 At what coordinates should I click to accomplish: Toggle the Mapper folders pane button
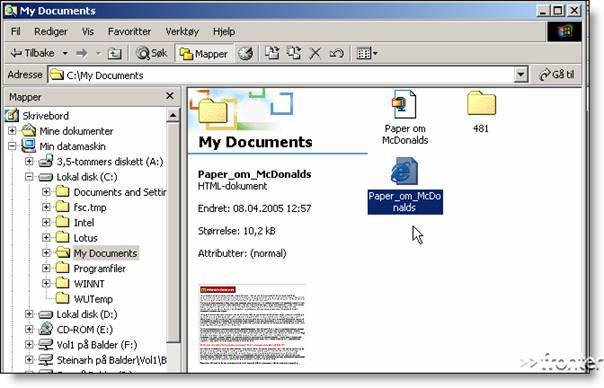coord(204,54)
